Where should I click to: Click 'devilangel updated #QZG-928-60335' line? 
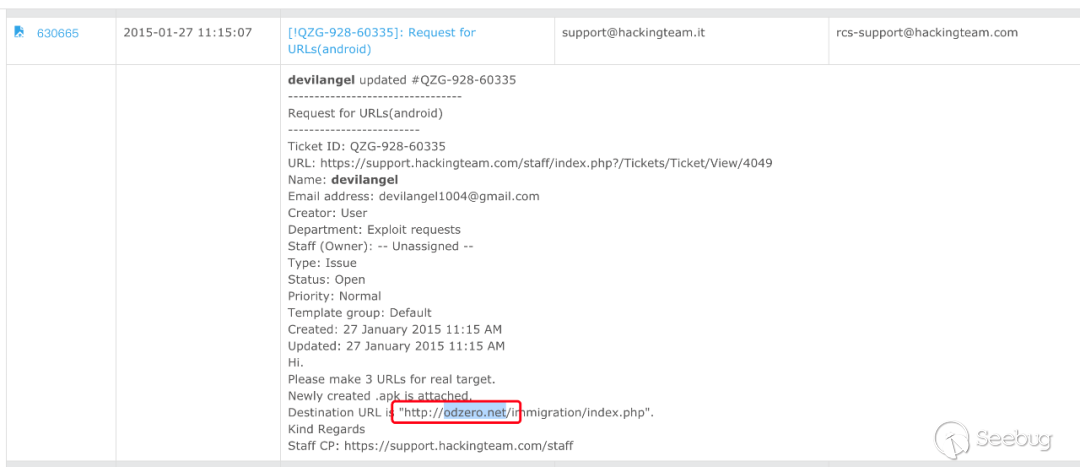[402, 80]
